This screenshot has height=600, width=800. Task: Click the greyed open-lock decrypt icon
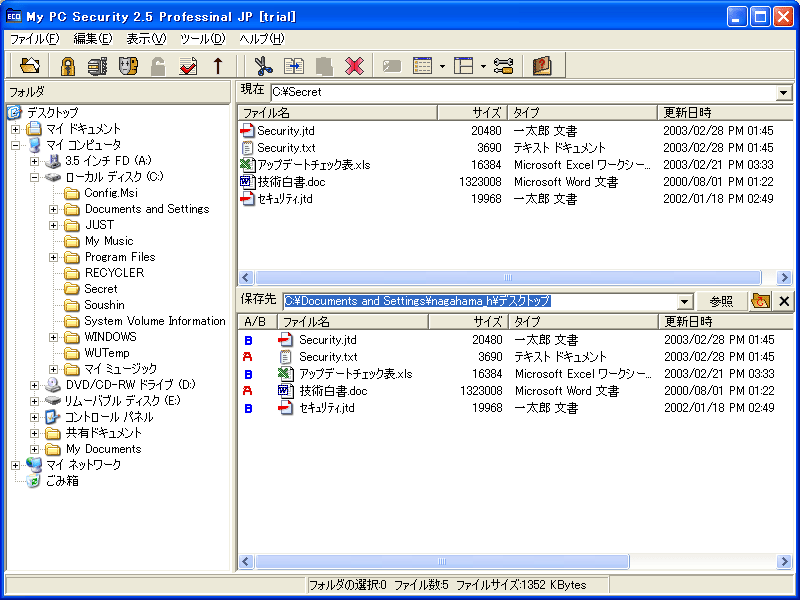[x=158, y=66]
